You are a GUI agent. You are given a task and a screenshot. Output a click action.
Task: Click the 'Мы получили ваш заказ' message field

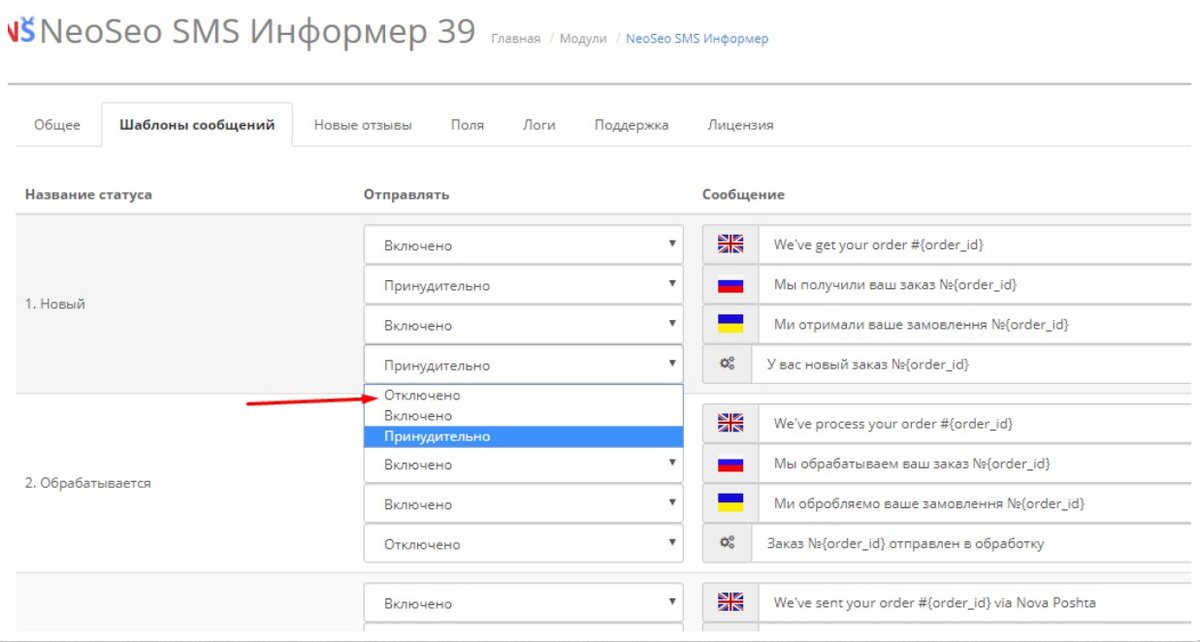pyautogui.click(x=975, y=285)
